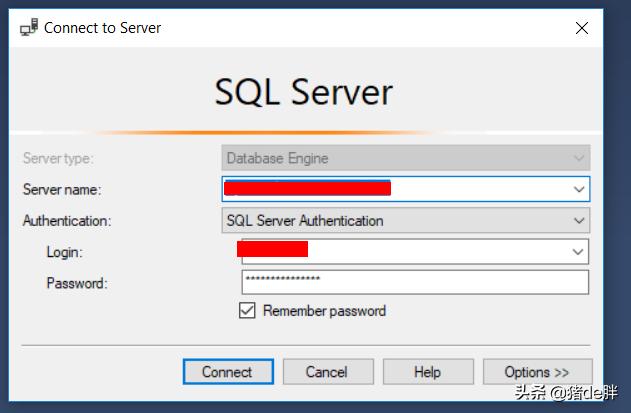The height and width of the screenshot is (413, 631).
Task: Click the Login: label
Action: pos(64,252)
